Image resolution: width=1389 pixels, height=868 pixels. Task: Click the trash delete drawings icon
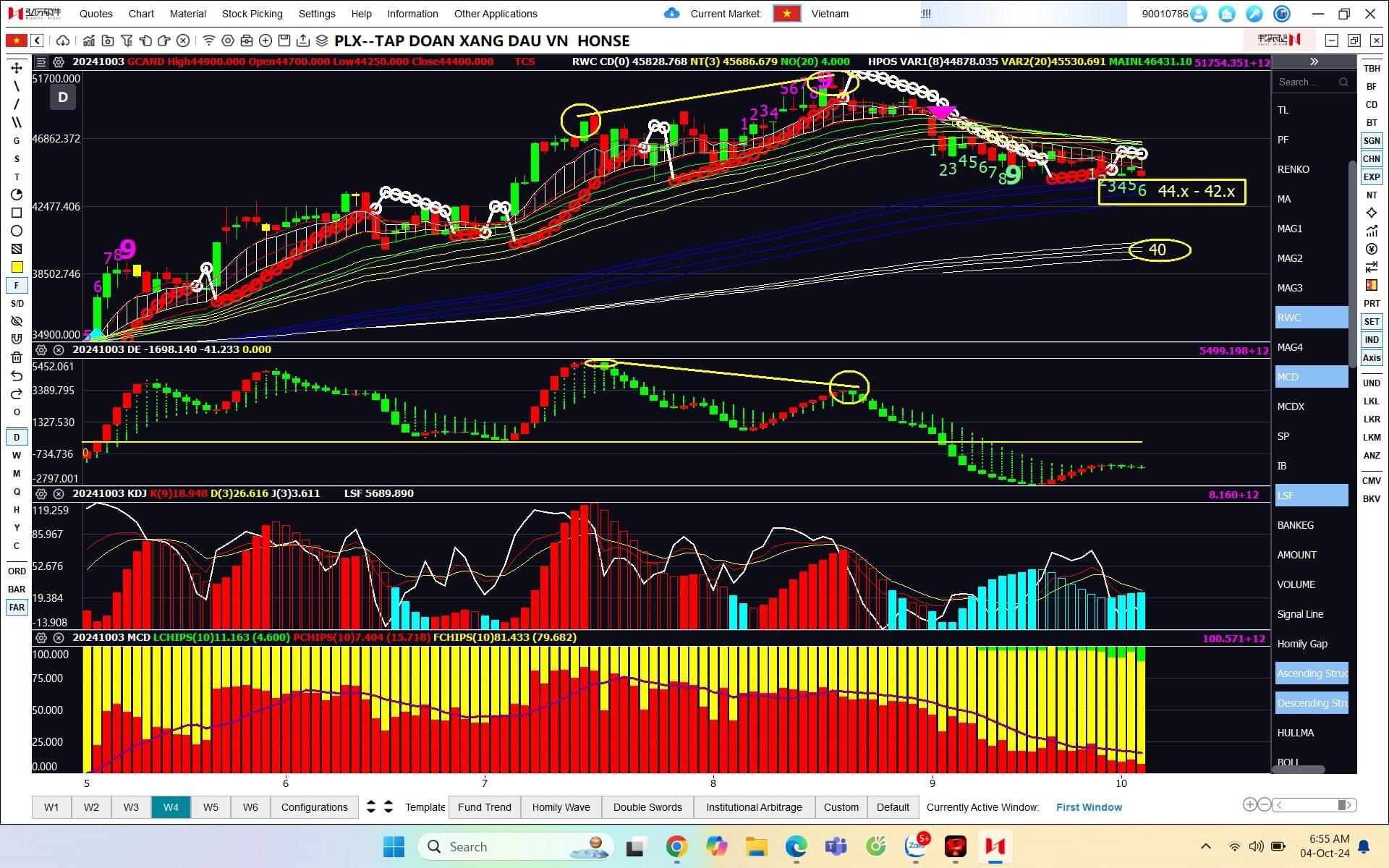pyautogui.click(x=17, y=357)
